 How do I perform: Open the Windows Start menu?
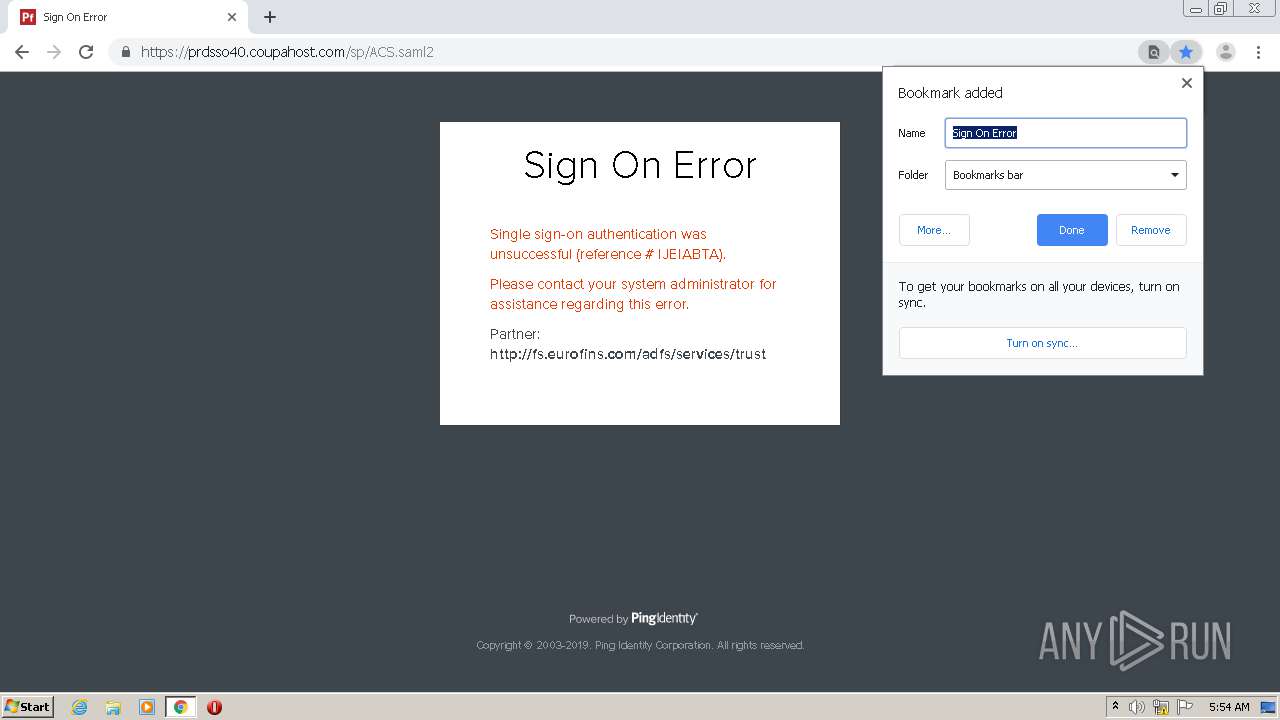[x=27, y=706]
